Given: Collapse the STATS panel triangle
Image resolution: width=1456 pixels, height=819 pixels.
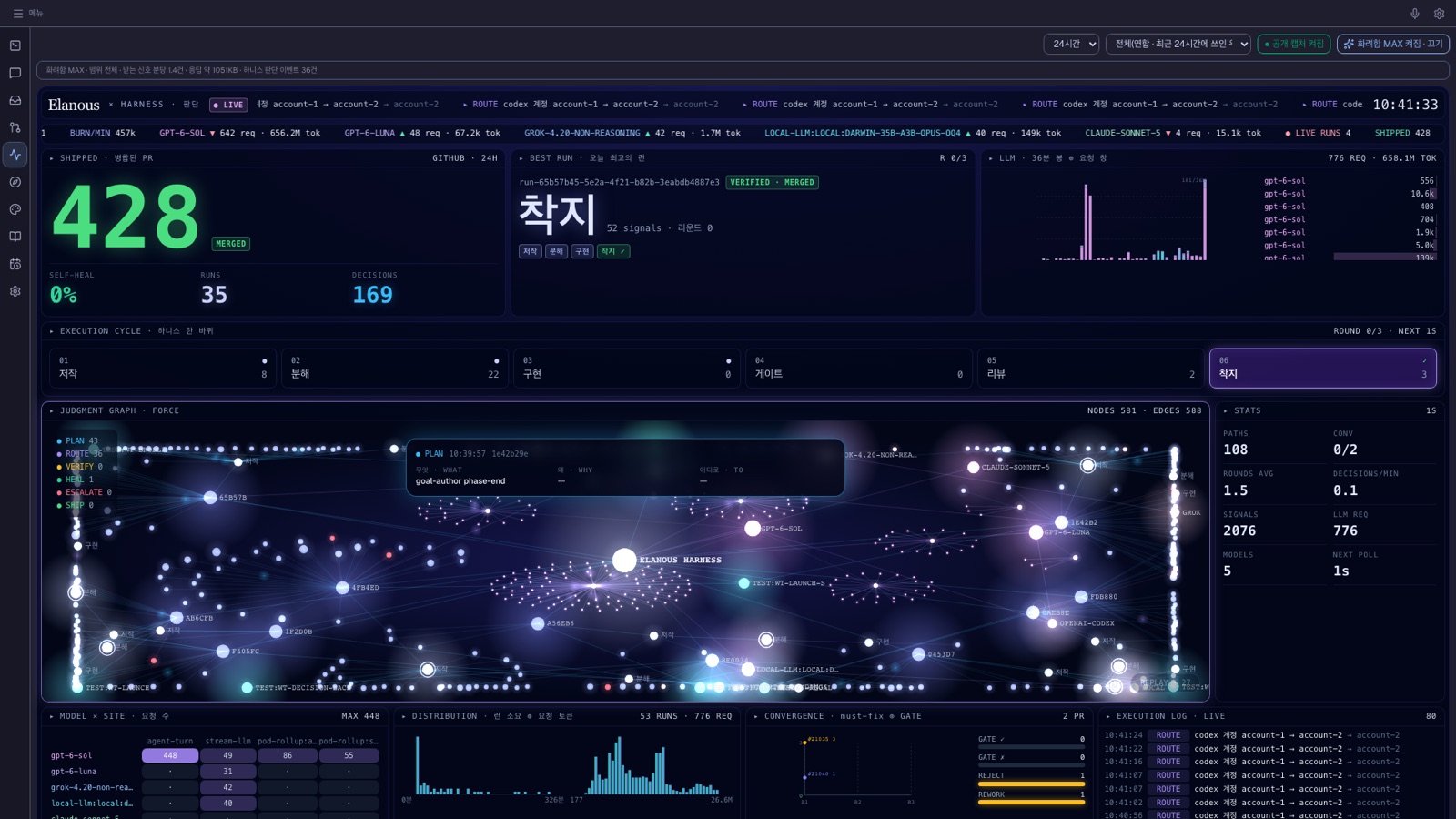Looking at the screenshot, I should coord(1226,410).
